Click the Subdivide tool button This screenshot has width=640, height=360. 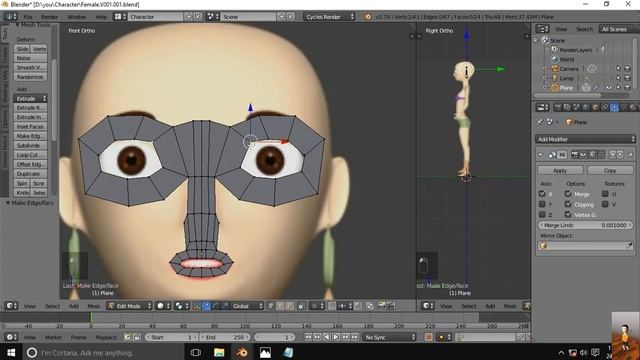click(x=31, y=145)
